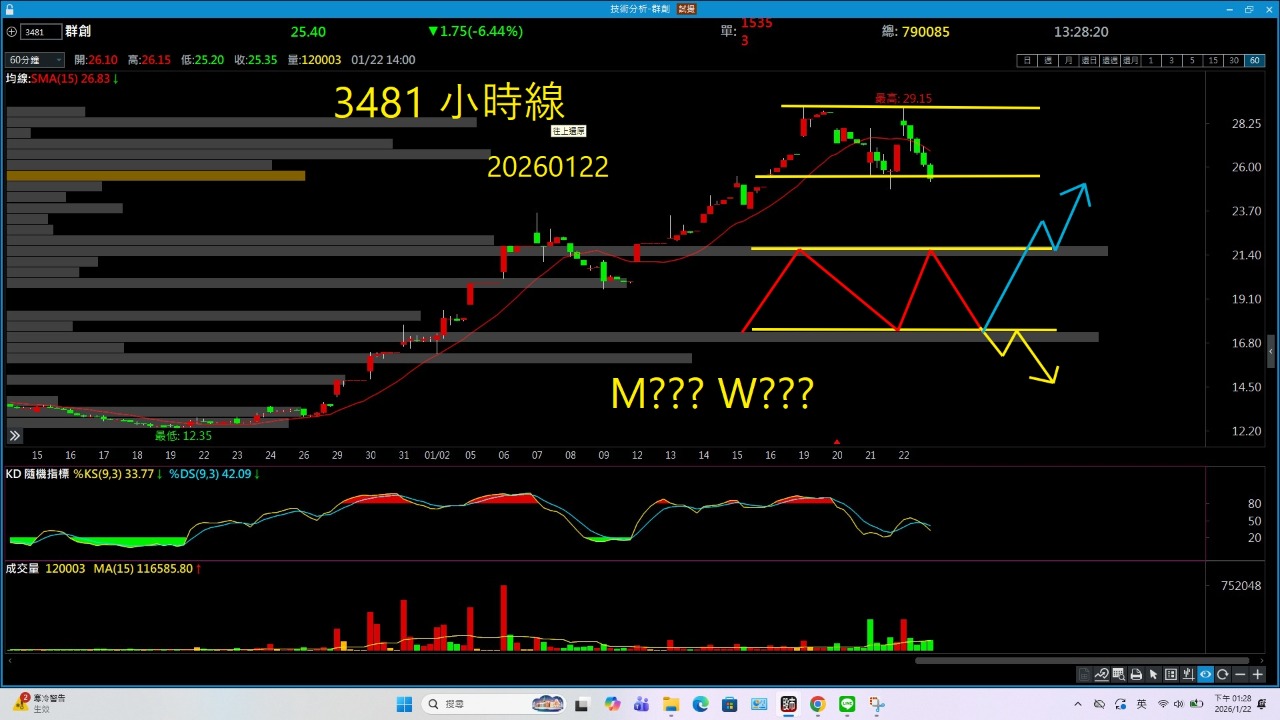Open the 寒冷警告 weather widget
Viewport: 1280px width, 720px height.
tap(39, 703)
